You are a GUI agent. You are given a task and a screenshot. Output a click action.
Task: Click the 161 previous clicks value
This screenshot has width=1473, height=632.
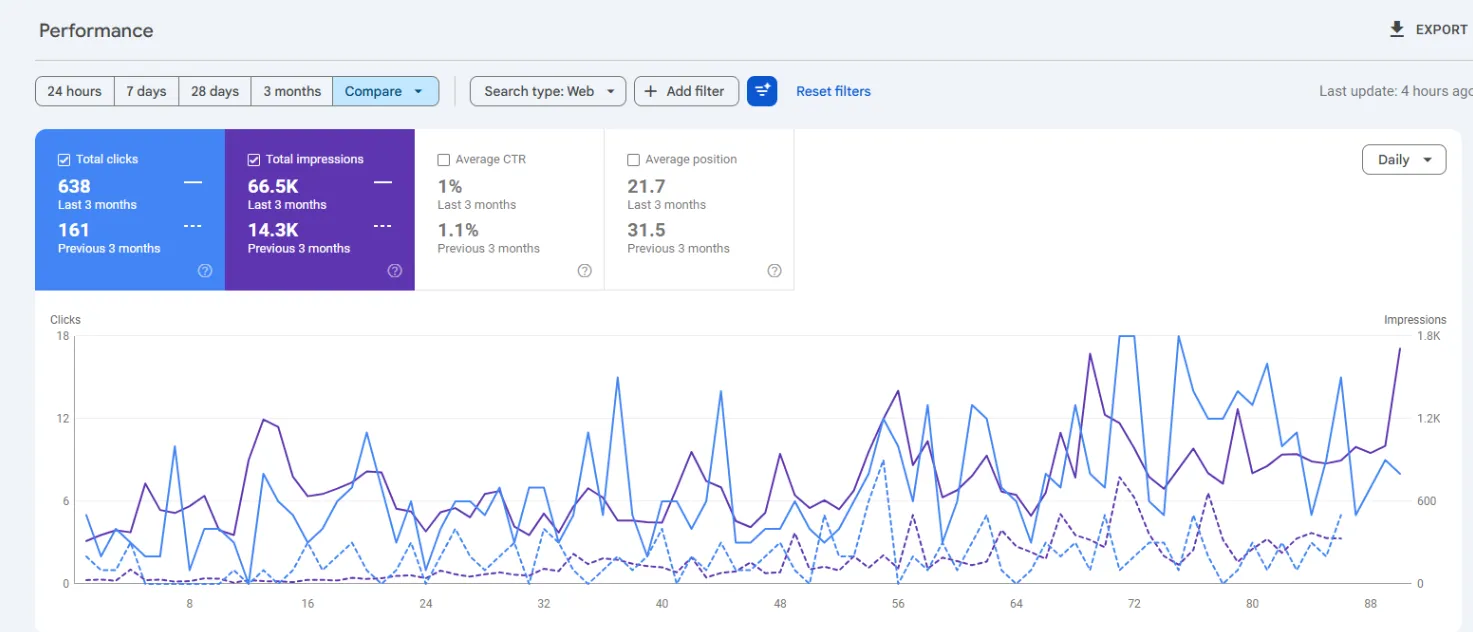point(74,230)
